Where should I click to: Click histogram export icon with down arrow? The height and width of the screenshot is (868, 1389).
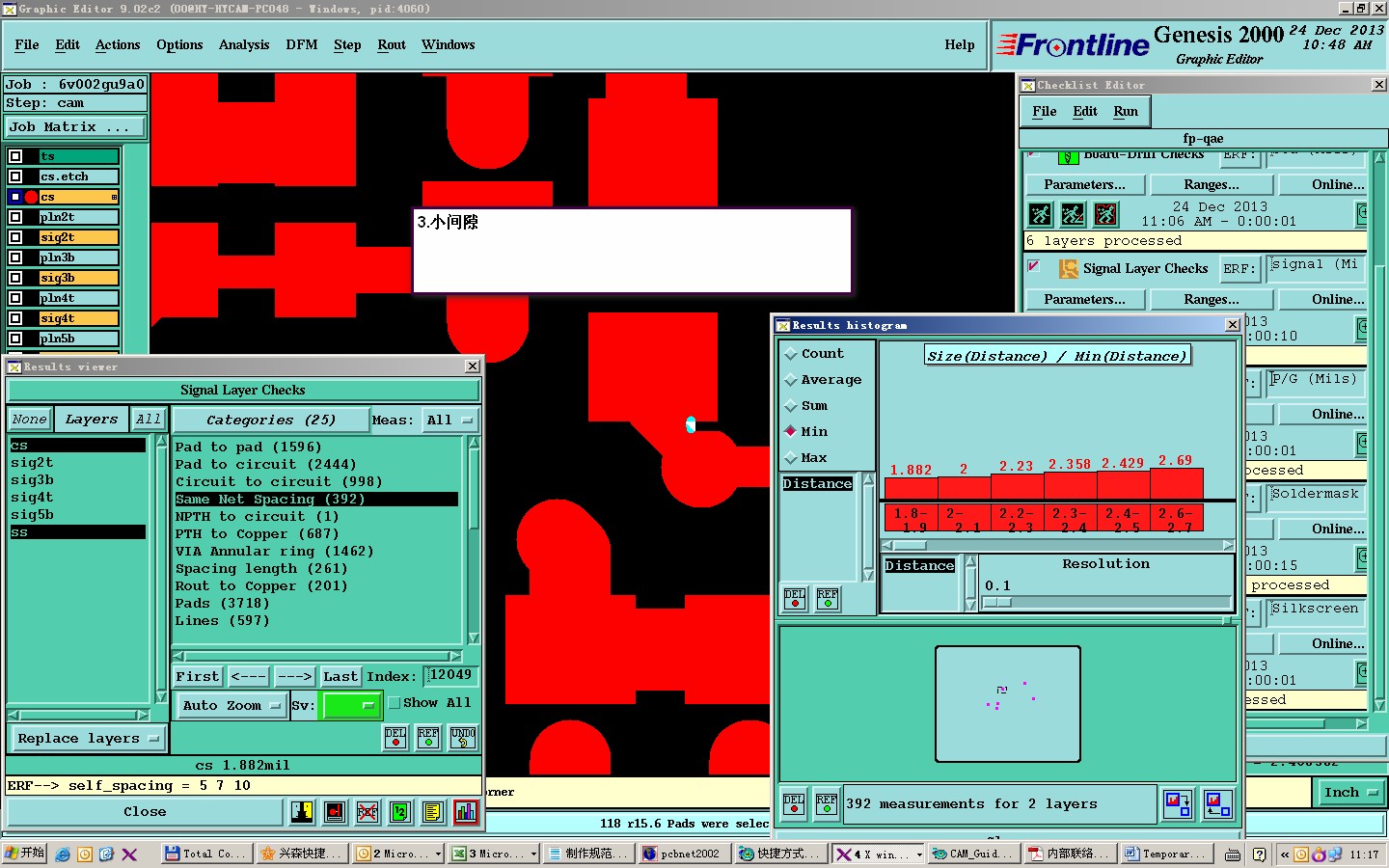(1178, 803)
